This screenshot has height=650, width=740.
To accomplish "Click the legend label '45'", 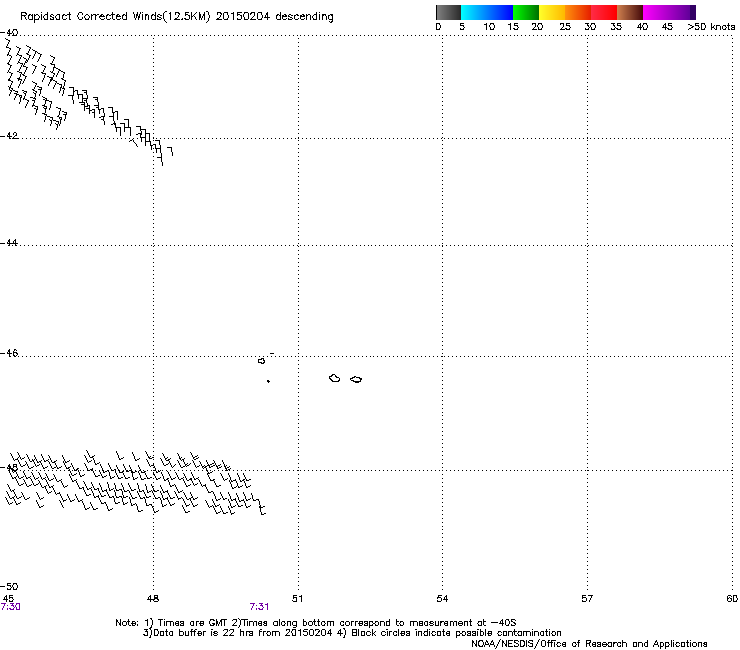I will click(x=667, y=27).
